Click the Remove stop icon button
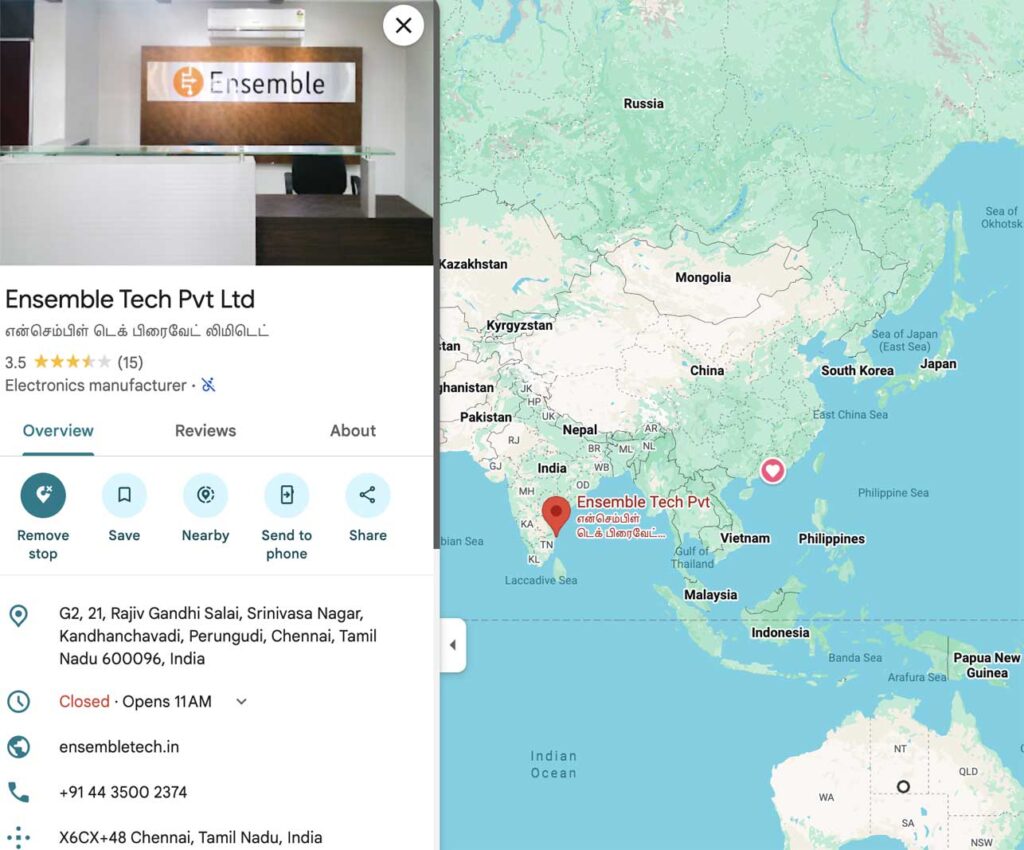This screenshot has height=850, width=1024. [43, 495]
